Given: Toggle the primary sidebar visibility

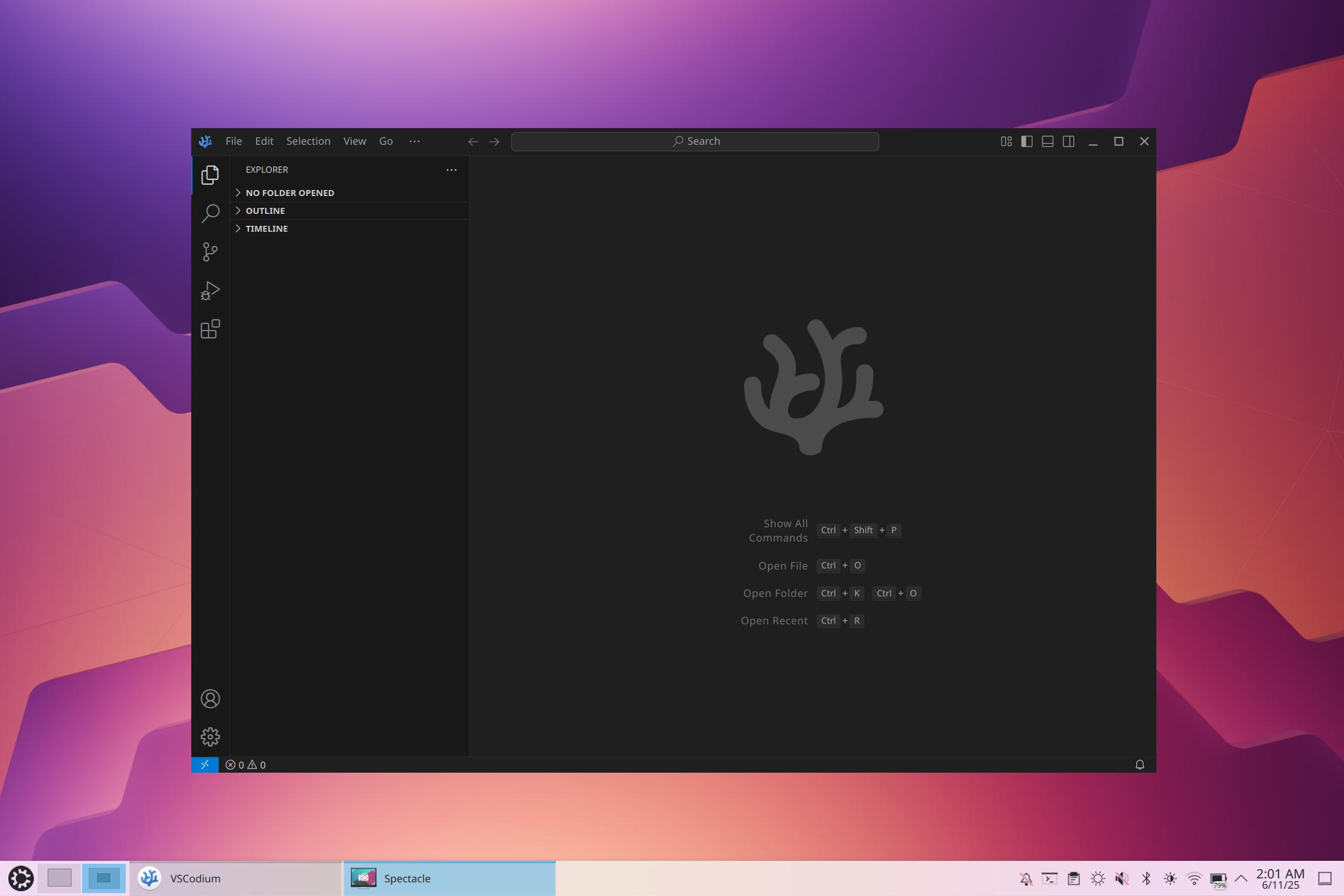Looking at the screenshot, I should (x=1026, y=141).
